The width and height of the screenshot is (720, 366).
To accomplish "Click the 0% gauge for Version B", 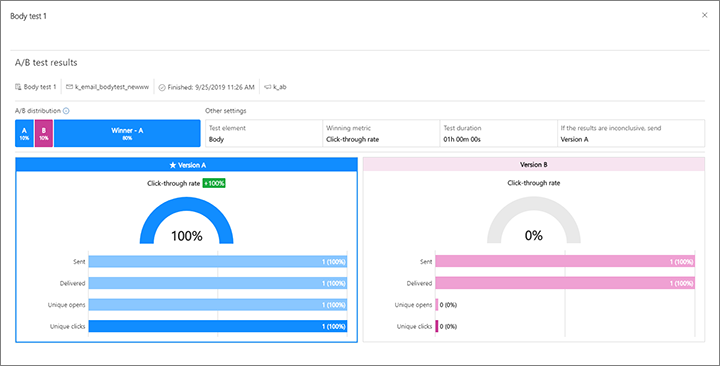I will (x=534, y=220).
